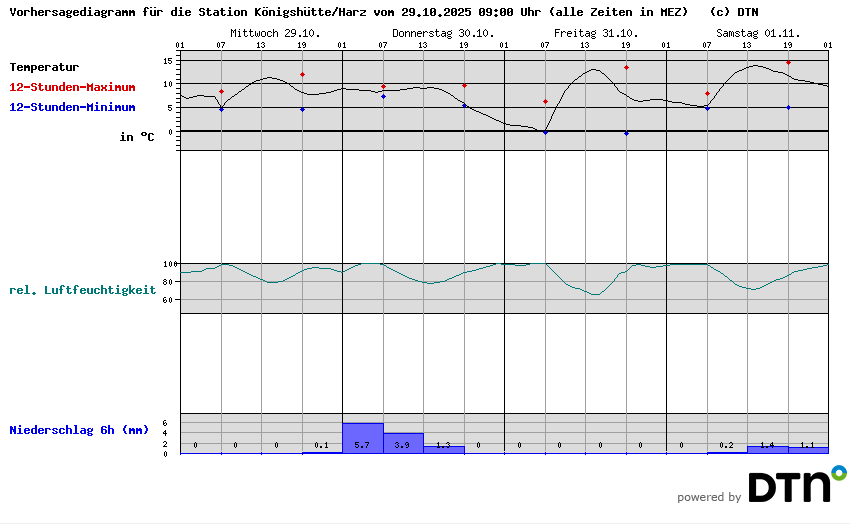This screenshot has width=850, height=524.
Task: Click the 0.2 precipitation value on Saturday
Action: (x=726, y=445)
